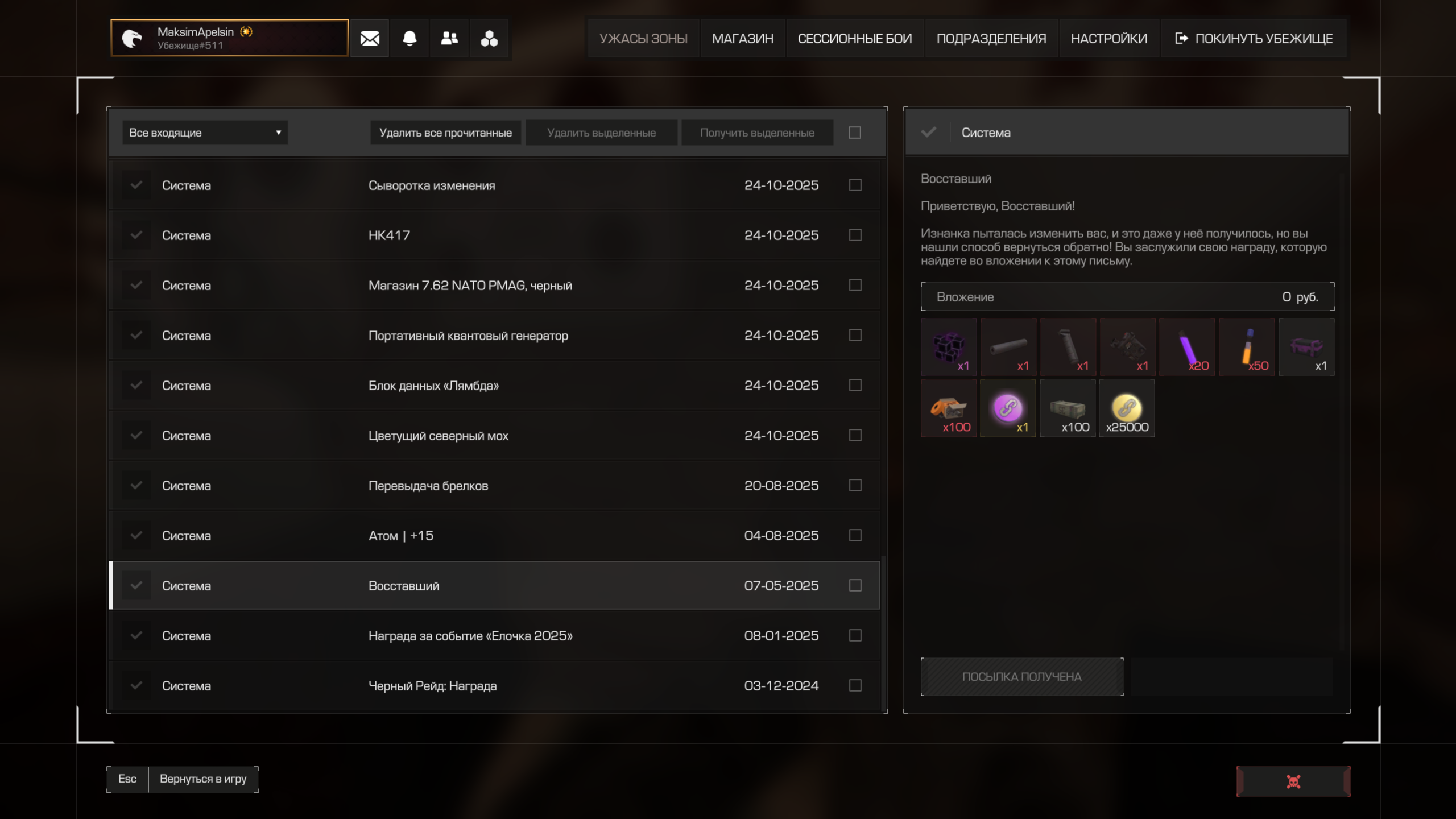
Task: Toggle the select-all messages checkbox
Action: 854,133
